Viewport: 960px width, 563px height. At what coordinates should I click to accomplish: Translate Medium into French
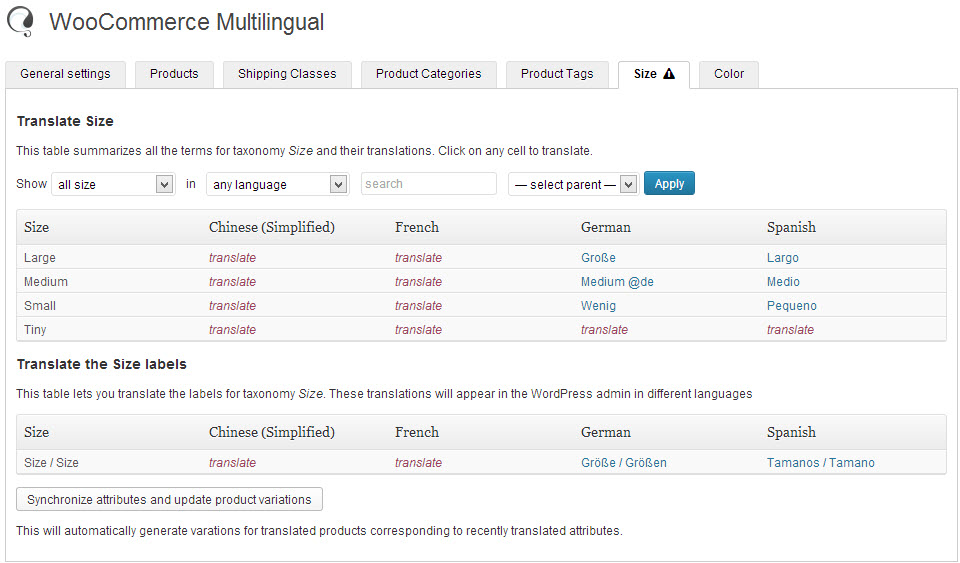419,282
